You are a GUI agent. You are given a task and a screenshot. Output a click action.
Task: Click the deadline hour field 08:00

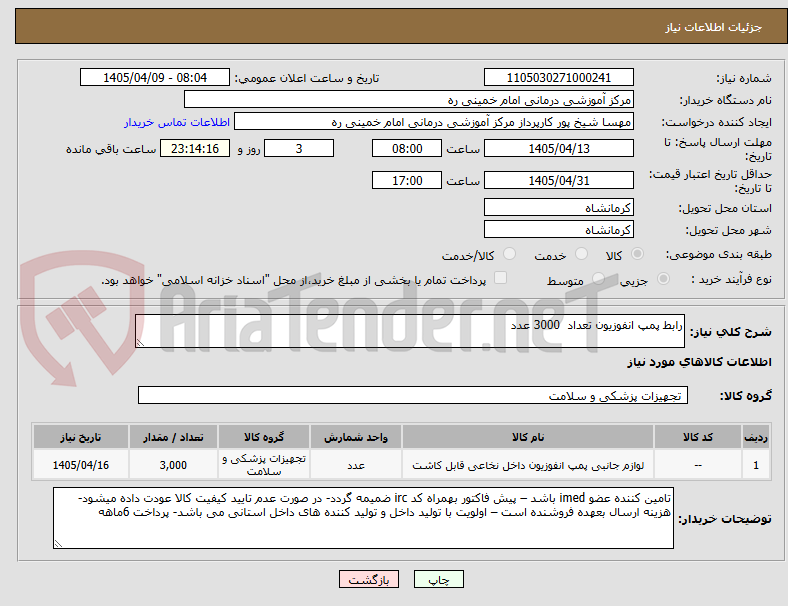pyautogui.click(x=407, y=148)
